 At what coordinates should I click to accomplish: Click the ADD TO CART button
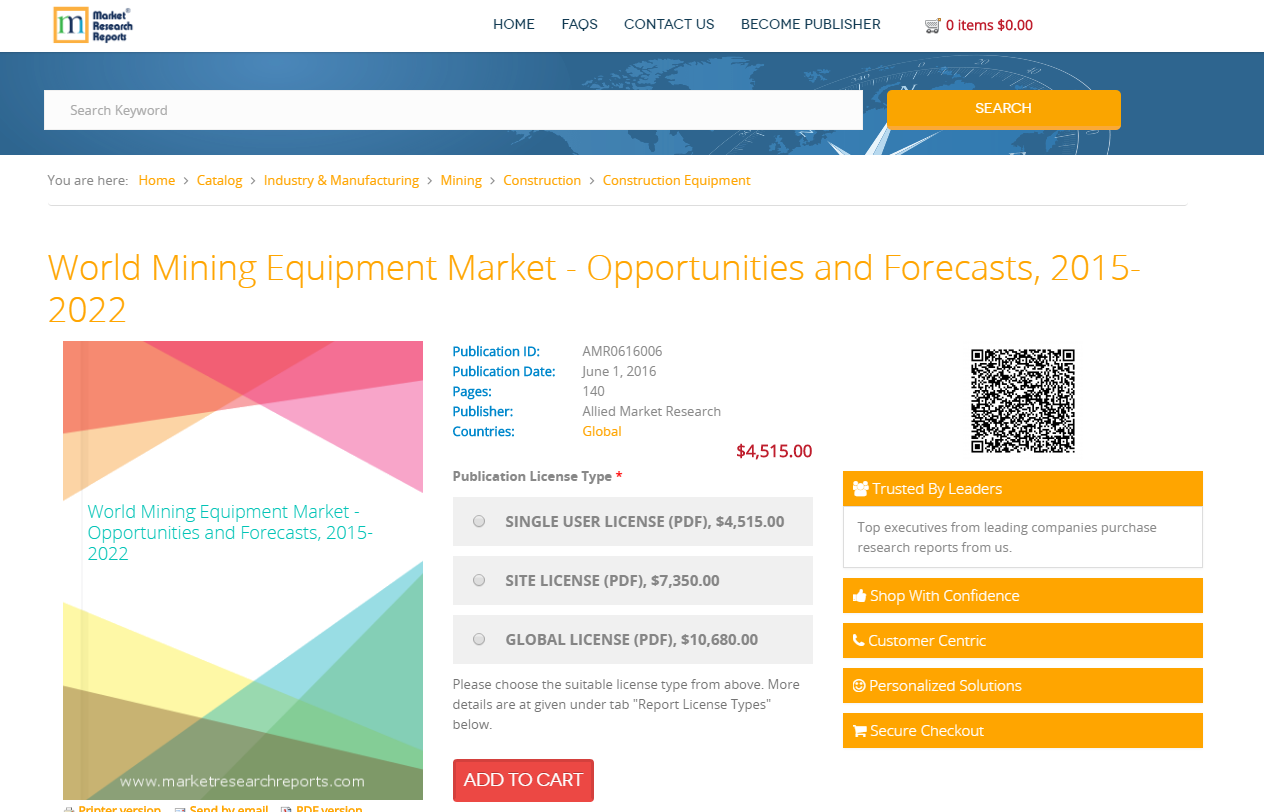coord(523,780)
